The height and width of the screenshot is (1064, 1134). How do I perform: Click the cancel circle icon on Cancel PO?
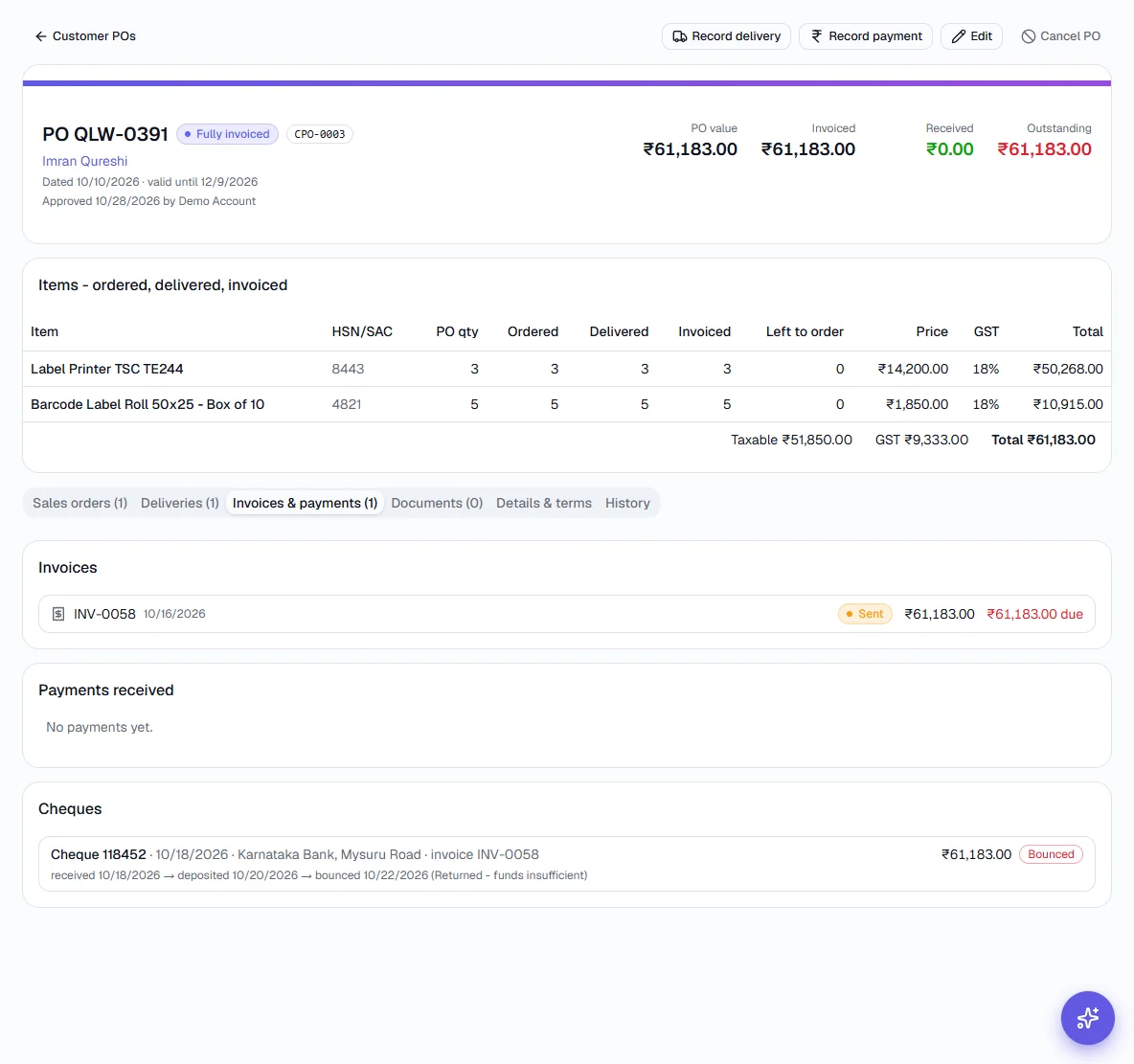(1029, 36)
